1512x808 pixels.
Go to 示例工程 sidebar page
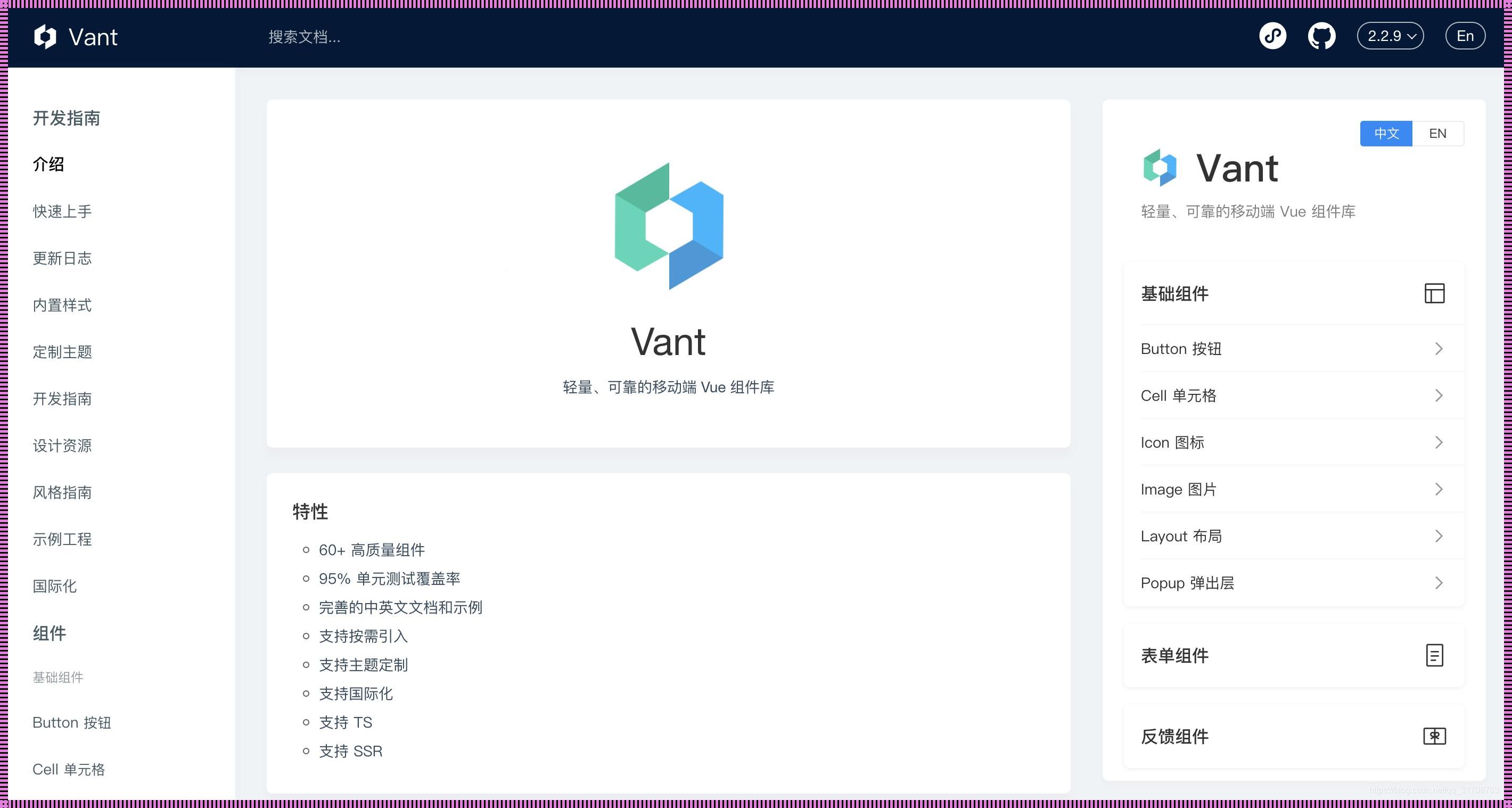[62, 540]
